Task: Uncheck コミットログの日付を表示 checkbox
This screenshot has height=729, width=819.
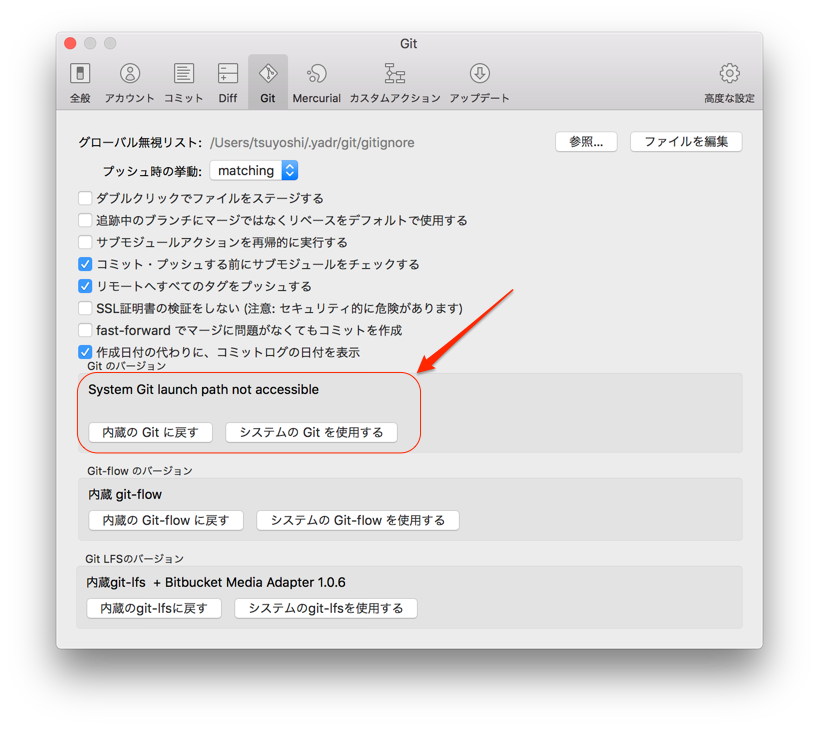Action: [85, 352]
